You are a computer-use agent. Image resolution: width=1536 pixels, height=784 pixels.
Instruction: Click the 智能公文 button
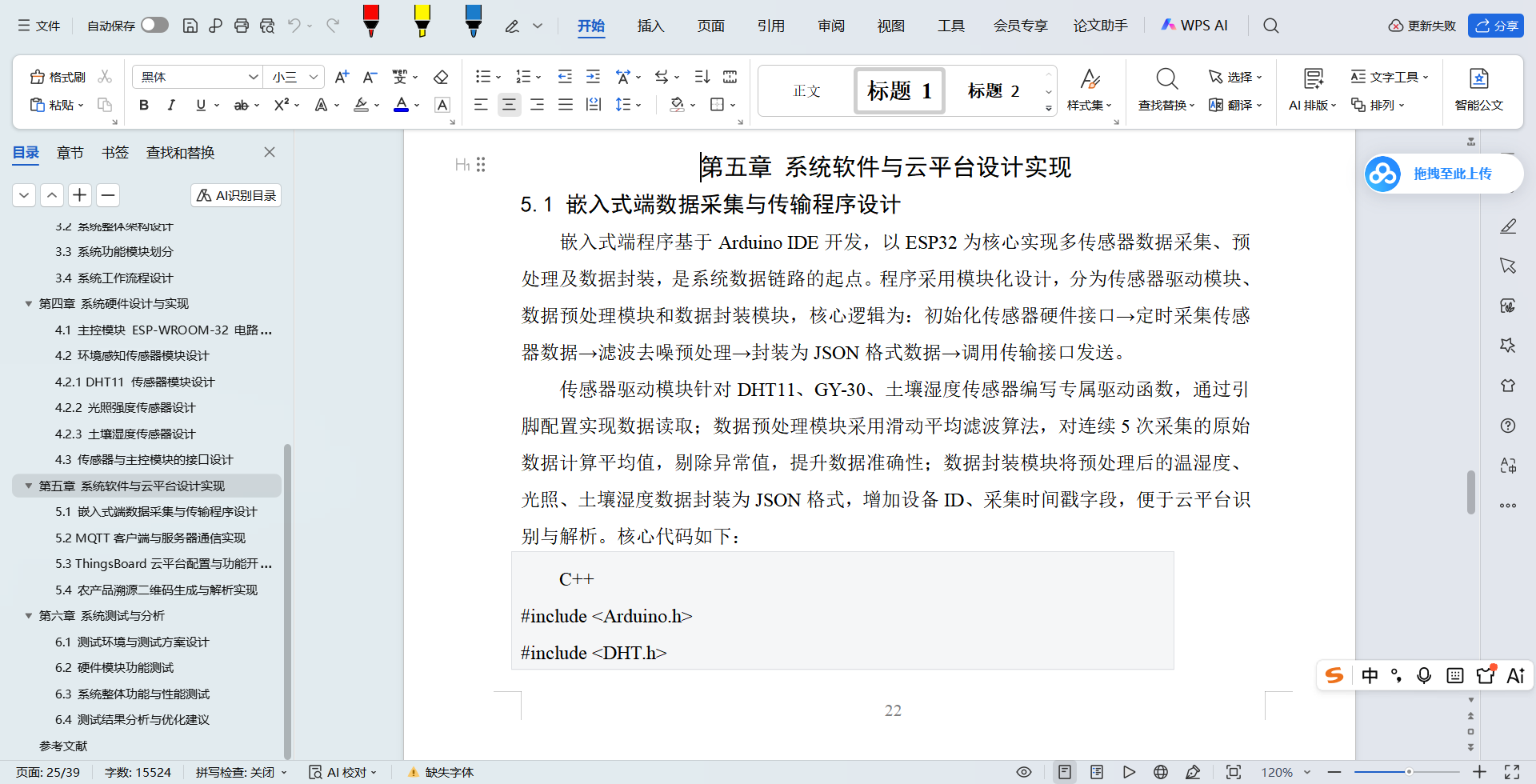pyautogui.click(x=1478, y=90)
